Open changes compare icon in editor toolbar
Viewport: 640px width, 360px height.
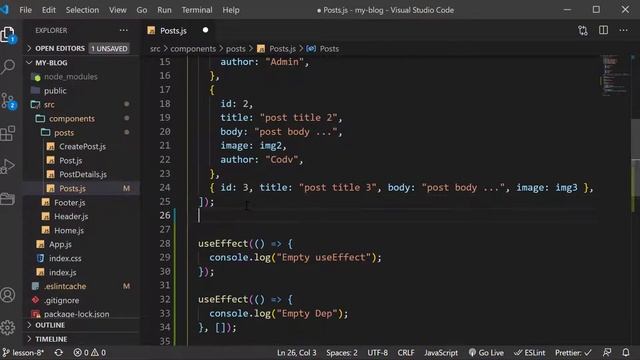click(x=583, y=30)
